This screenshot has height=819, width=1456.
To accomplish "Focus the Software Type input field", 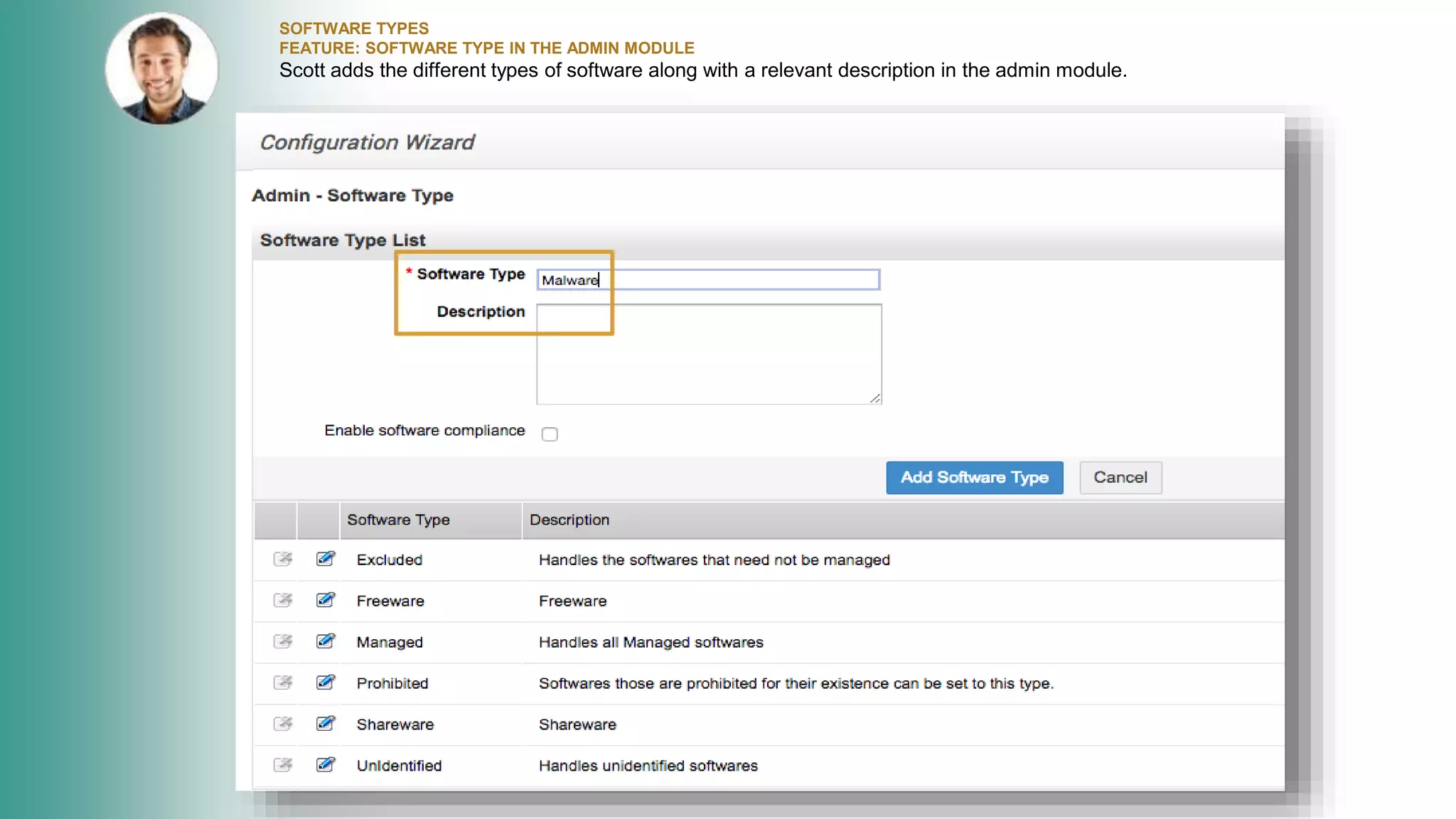I will click(708, 279).
